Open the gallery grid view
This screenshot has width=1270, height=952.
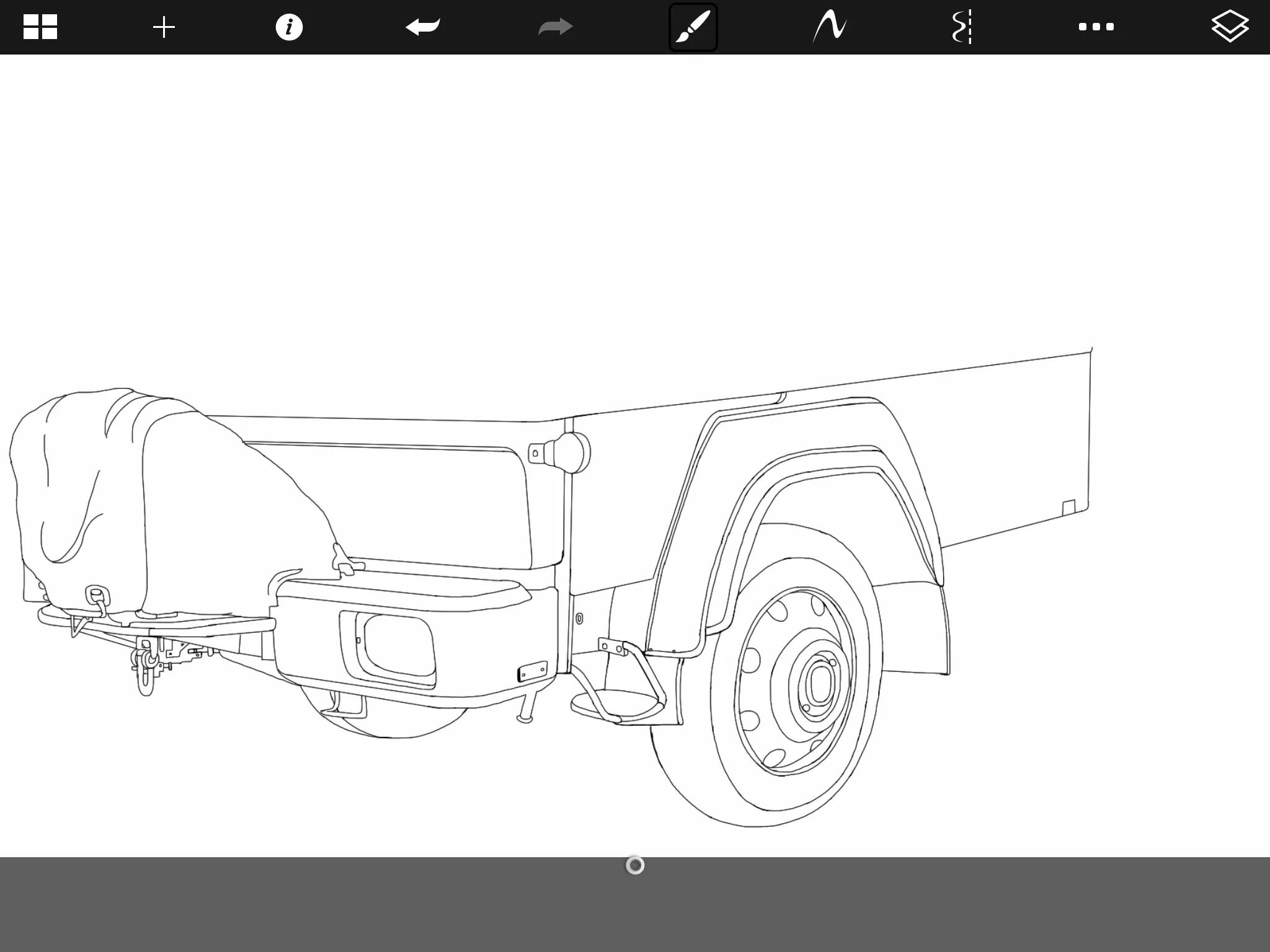pyautogui.click(x=40, y=27)
